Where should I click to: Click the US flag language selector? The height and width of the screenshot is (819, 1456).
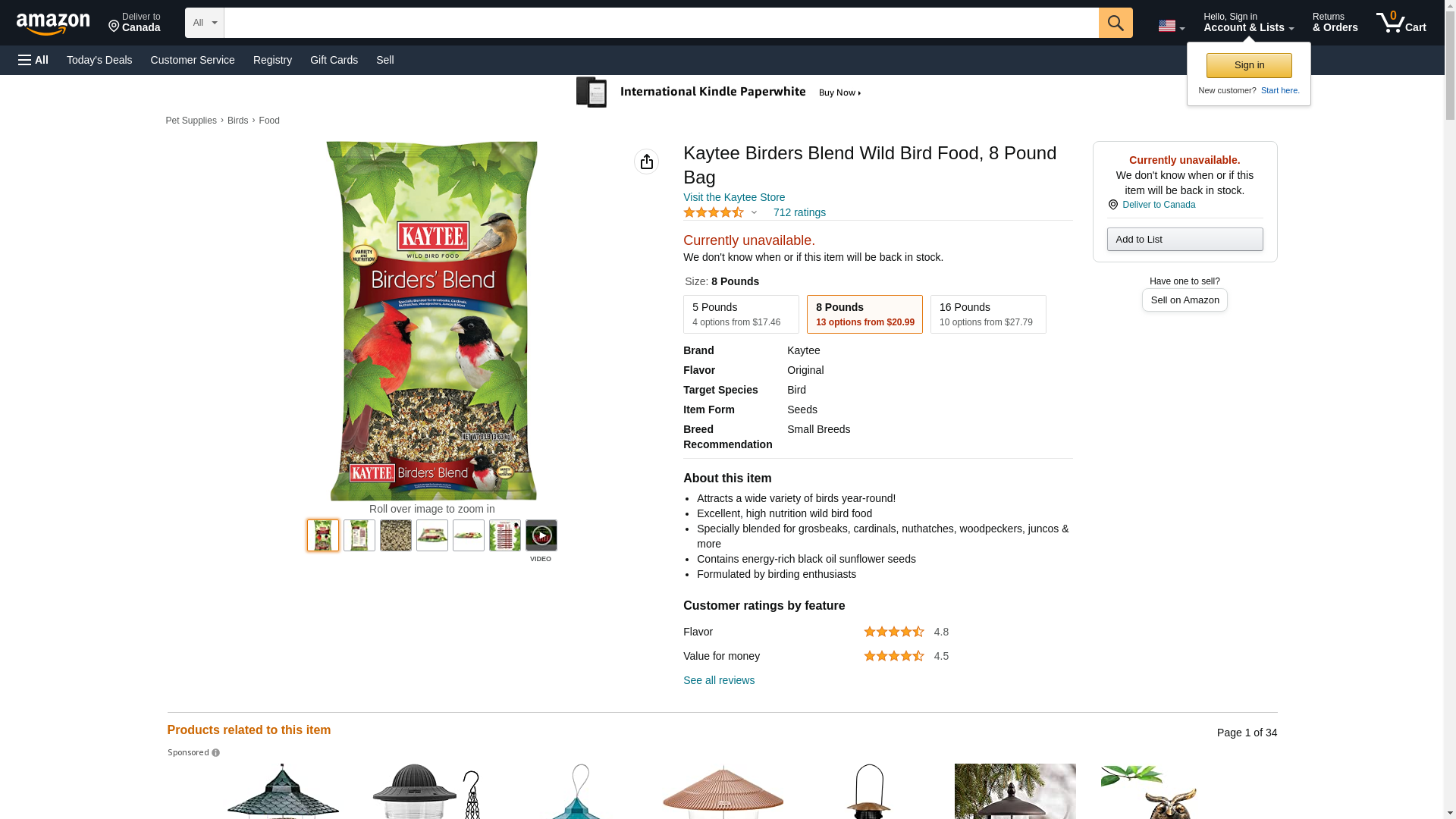[1170, 26]
